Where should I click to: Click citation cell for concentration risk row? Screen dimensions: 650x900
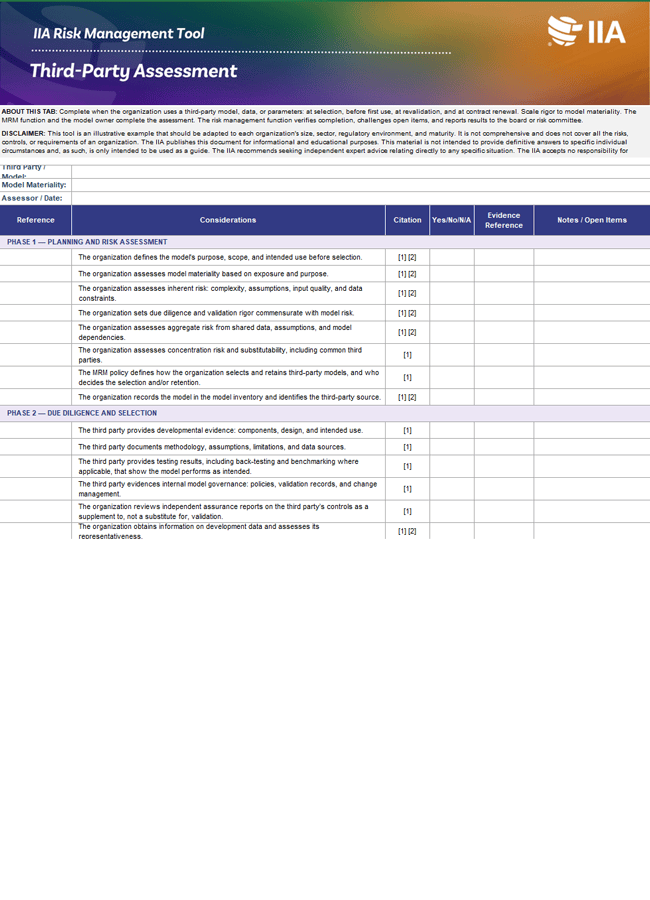(407, 355)
